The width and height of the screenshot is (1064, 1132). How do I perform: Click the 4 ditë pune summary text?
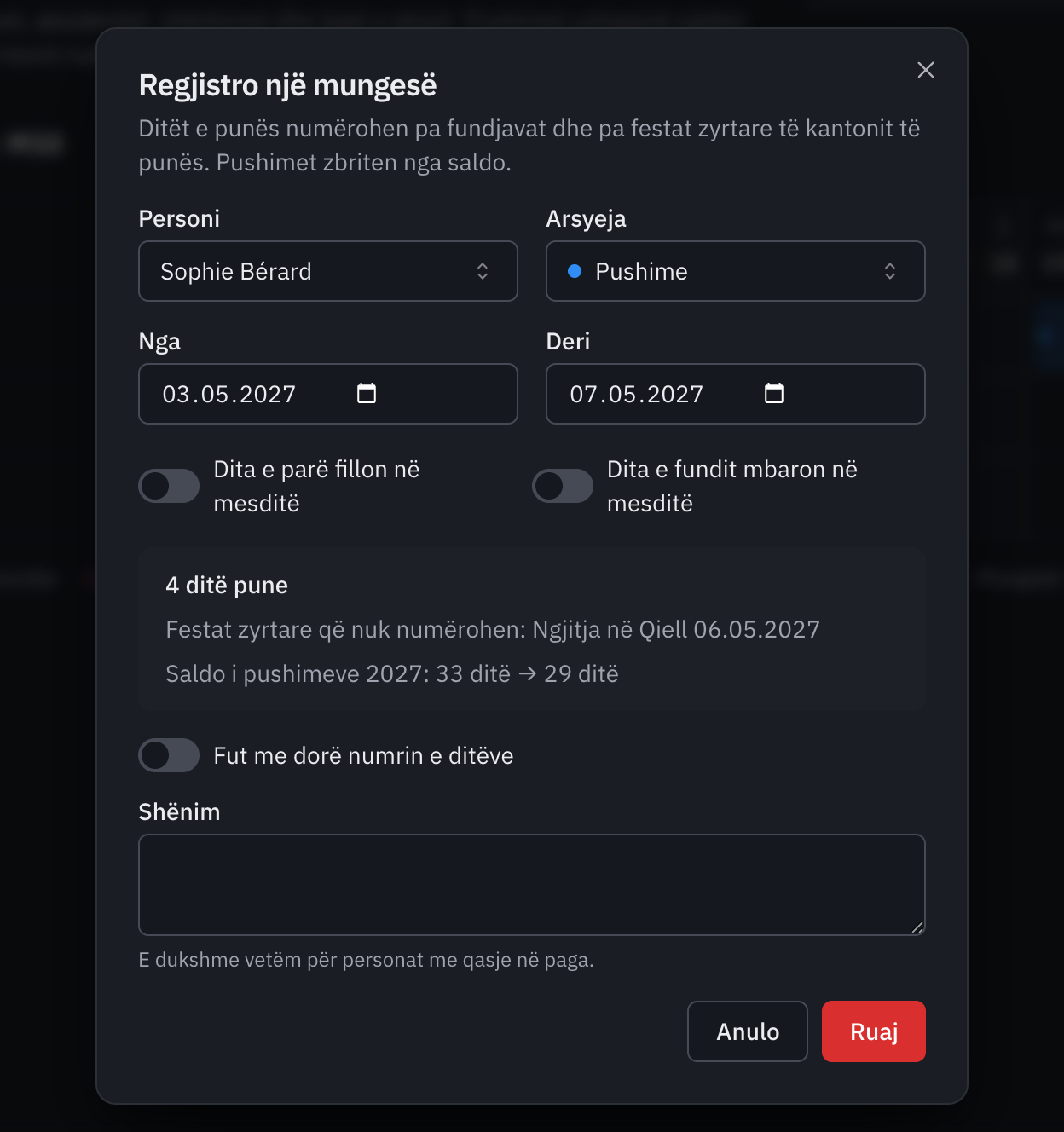click(227, 586)
